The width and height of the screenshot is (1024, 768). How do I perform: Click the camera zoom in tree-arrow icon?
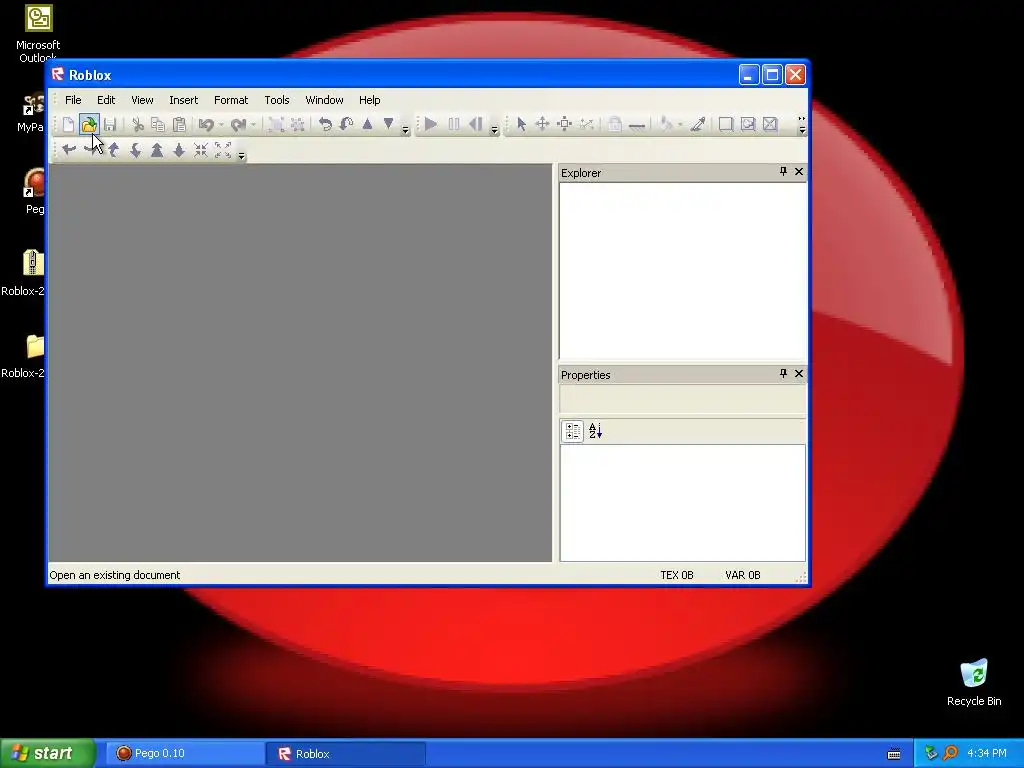[157, 150]
